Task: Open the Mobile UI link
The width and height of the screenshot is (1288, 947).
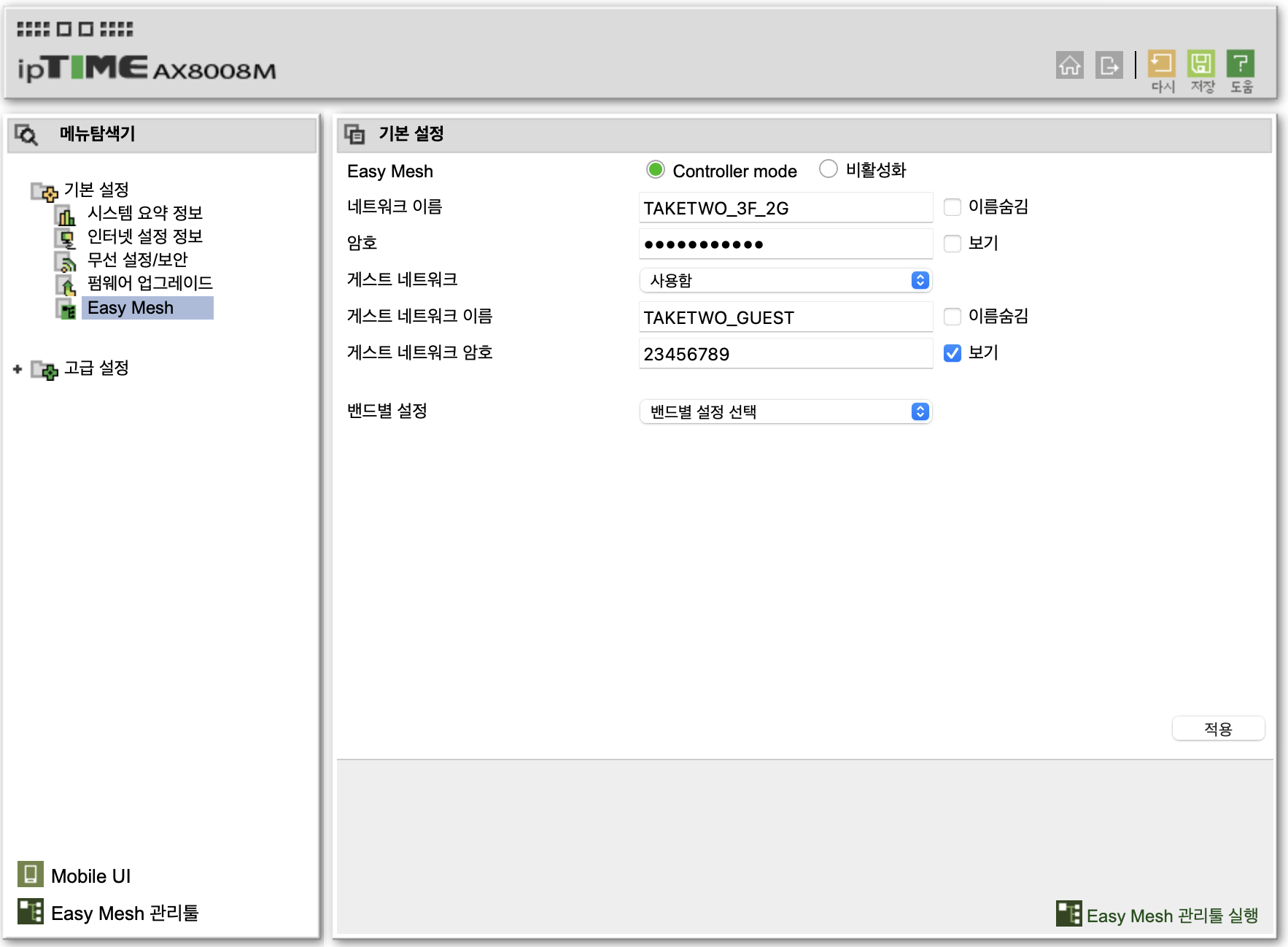Action: click(x=90, y=876)
